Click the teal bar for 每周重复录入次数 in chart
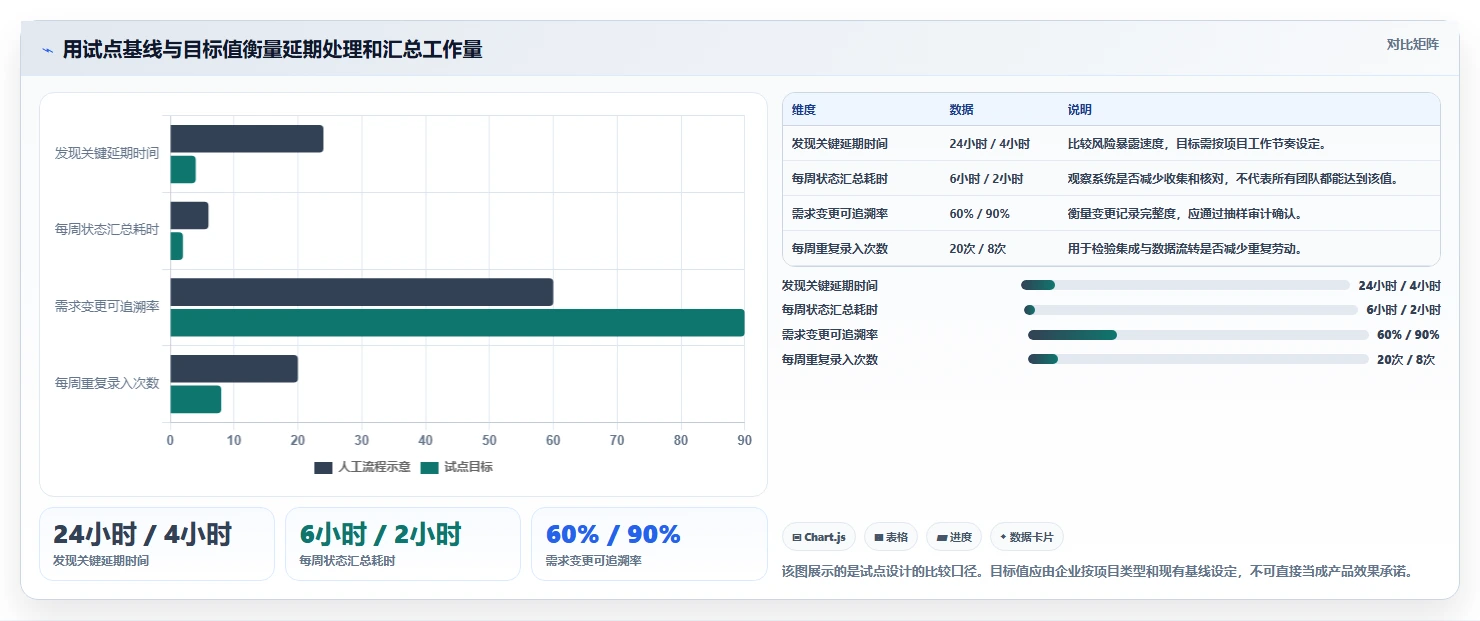 (196, 400)
